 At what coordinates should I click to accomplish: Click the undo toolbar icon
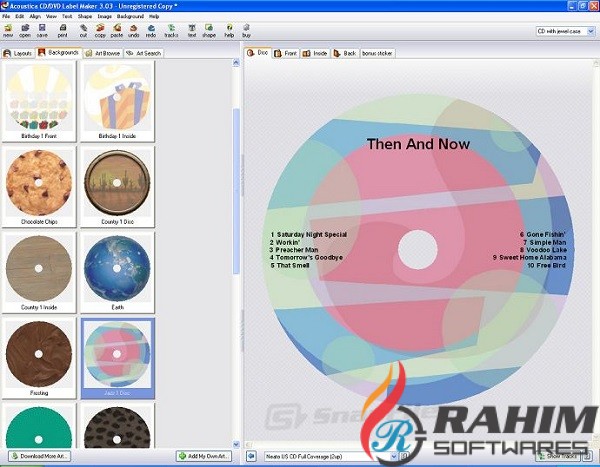[x=133, y=31]
